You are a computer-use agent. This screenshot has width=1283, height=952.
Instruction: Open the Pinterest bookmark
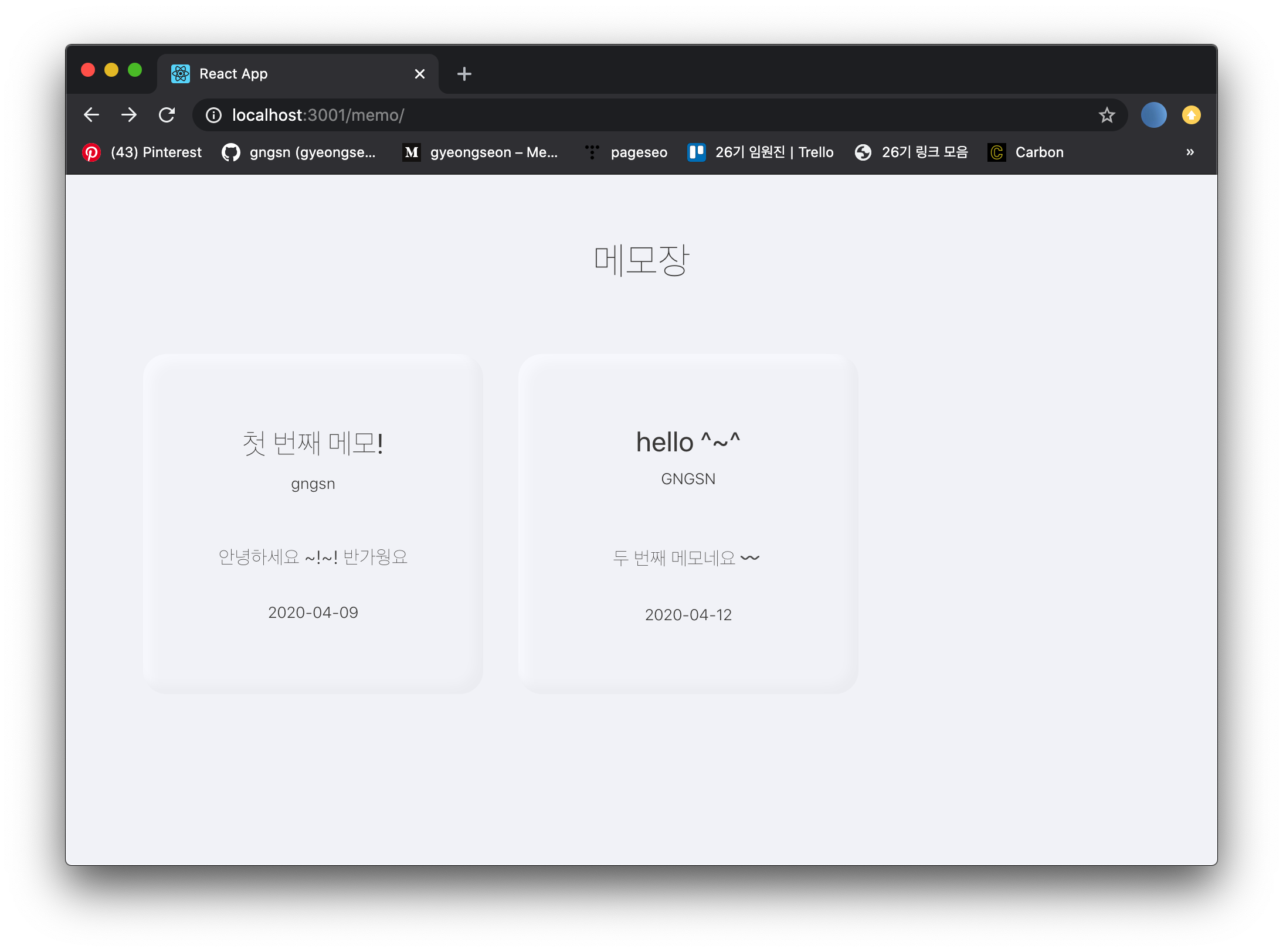(142, 152)
